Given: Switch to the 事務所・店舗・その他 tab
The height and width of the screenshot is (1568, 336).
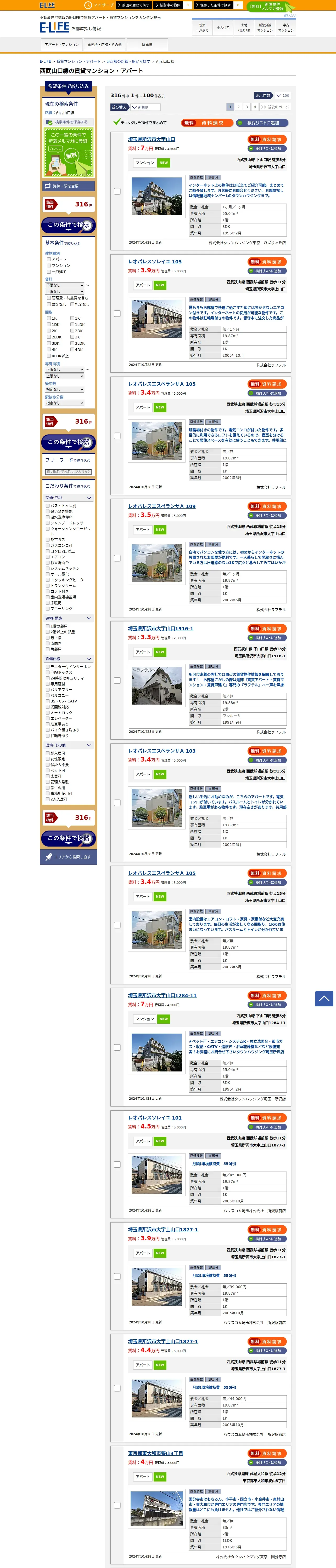Looking at the screenshot, I should tap(104, 44).
